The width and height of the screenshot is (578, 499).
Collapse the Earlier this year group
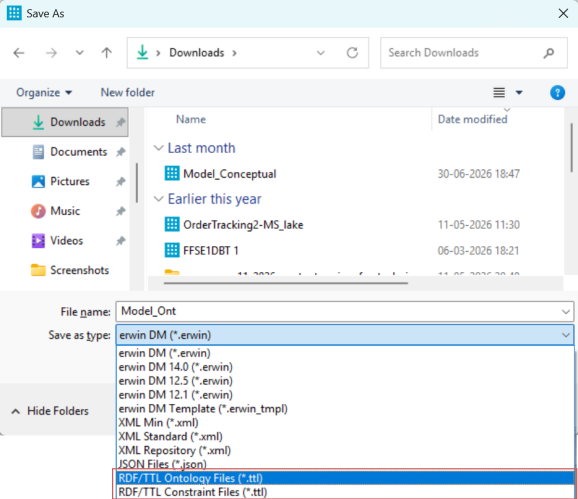click(159, 199)
